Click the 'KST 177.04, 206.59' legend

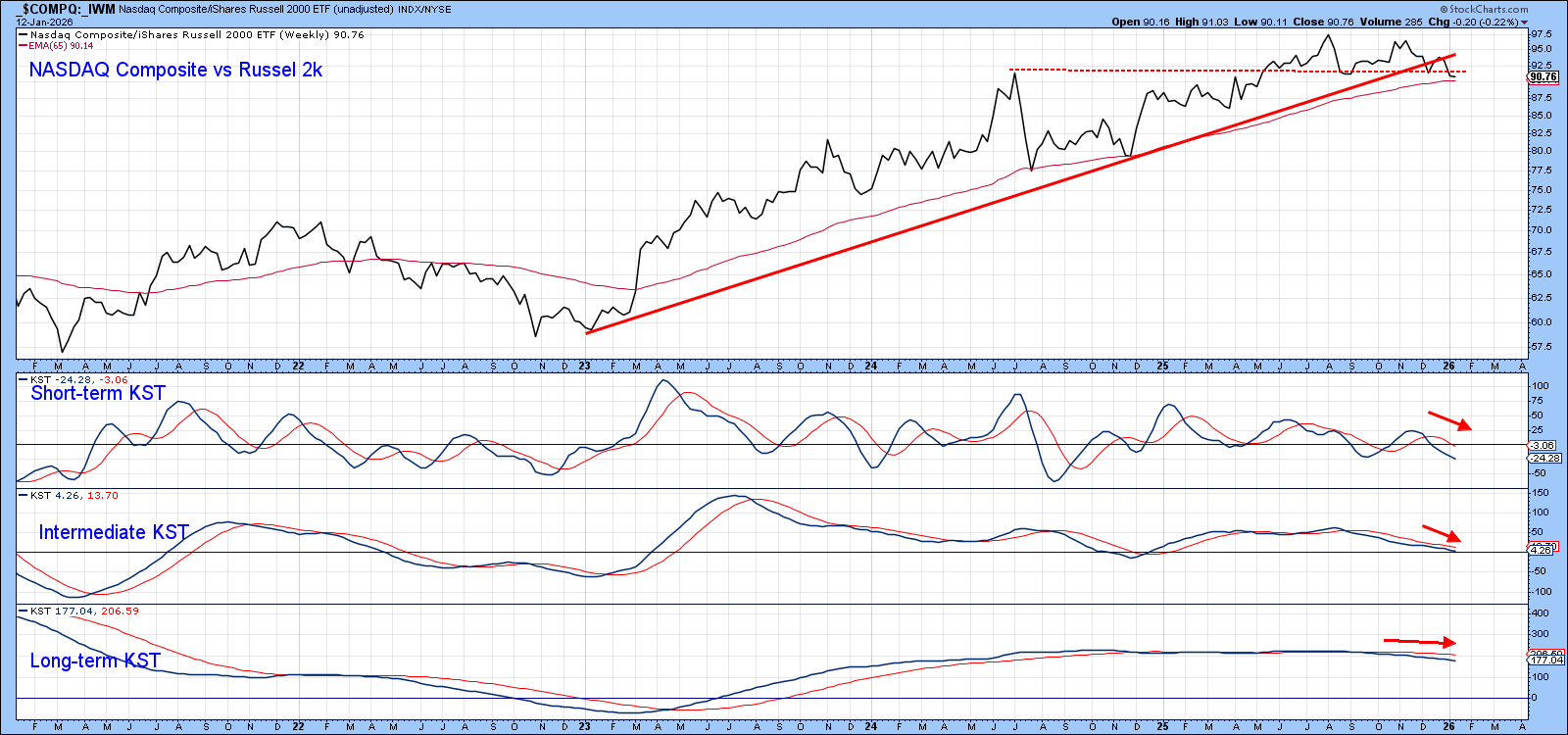tap(84, 611)
